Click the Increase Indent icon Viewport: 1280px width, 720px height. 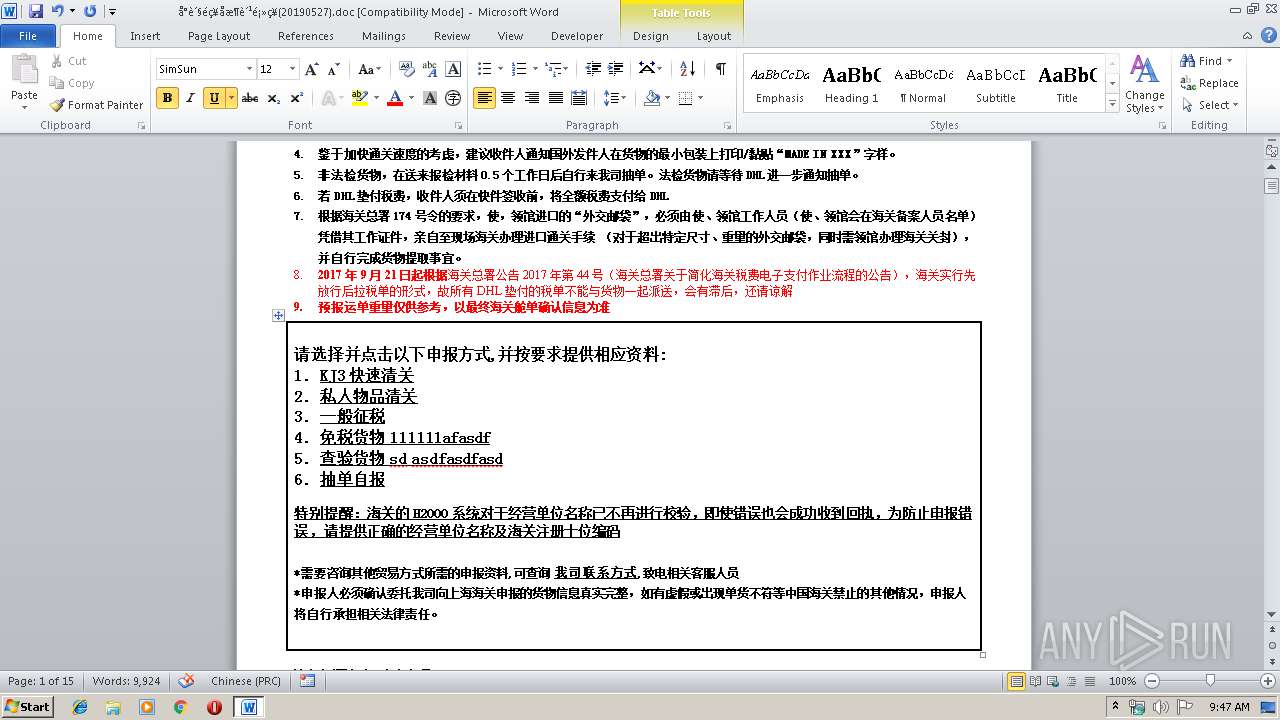click(614, 69)
